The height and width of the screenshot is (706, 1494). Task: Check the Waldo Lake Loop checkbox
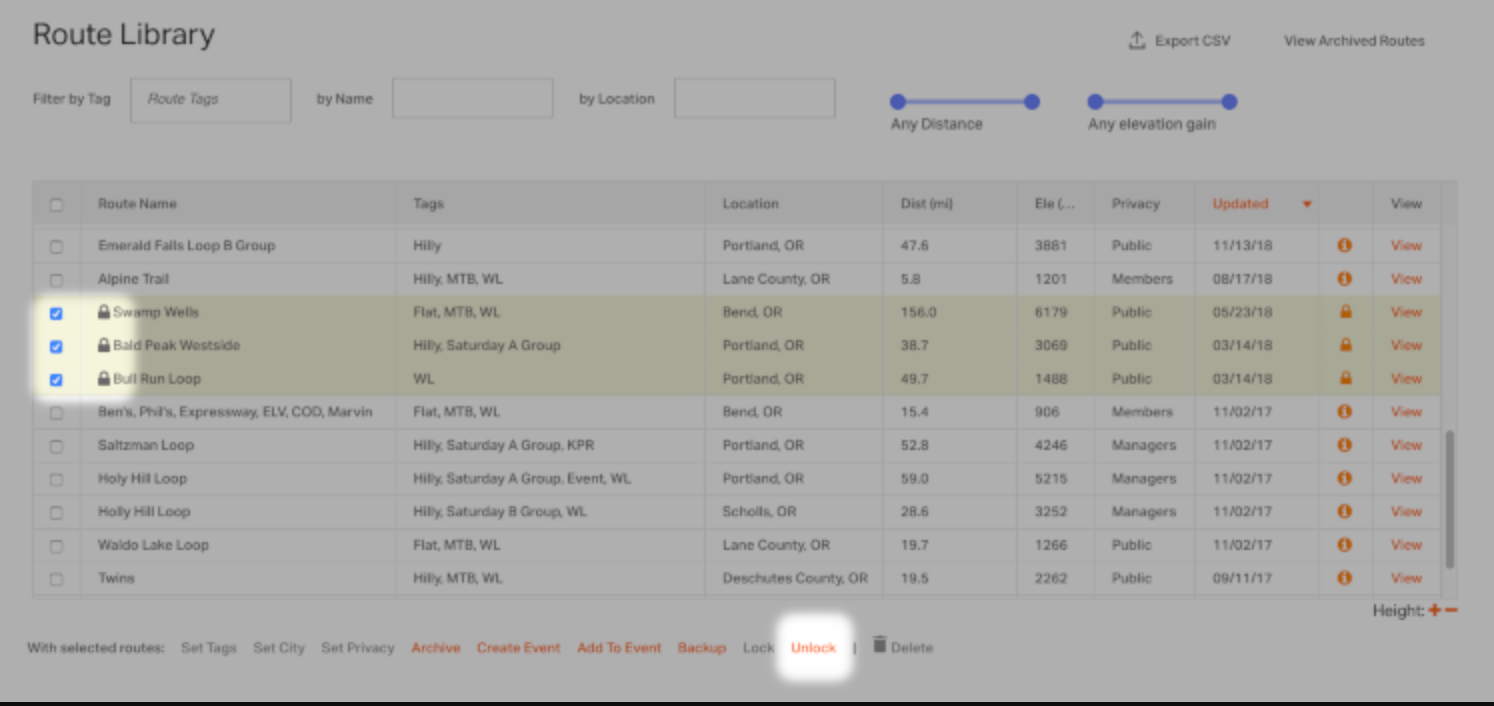[56, 546]
